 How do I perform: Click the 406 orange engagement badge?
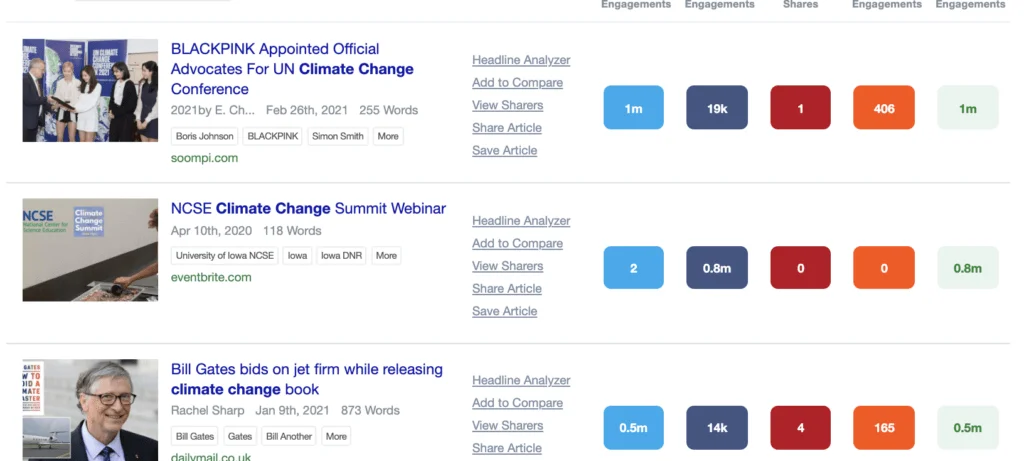click(884, 108)
